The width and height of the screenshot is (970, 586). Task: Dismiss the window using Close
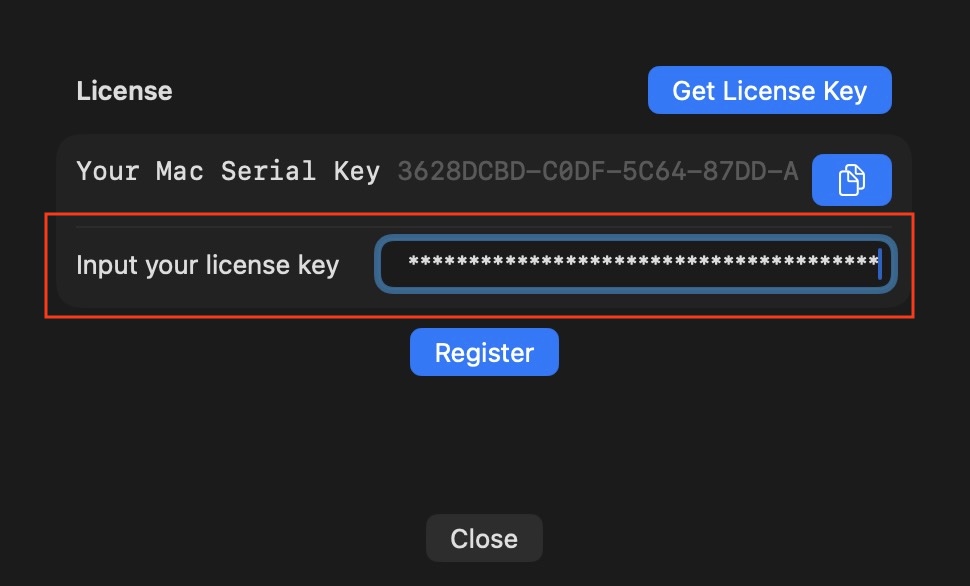(x=484, y=538)
